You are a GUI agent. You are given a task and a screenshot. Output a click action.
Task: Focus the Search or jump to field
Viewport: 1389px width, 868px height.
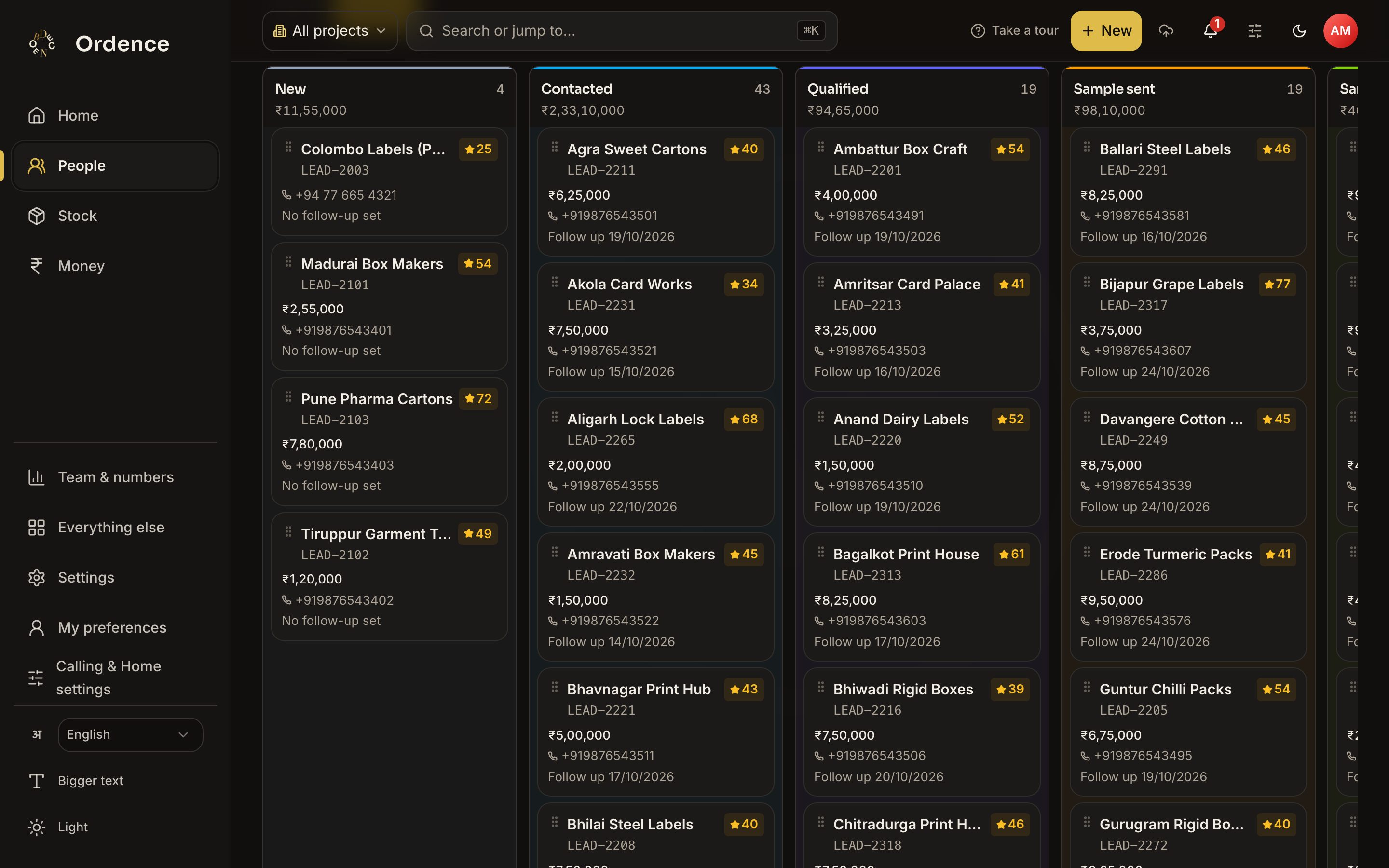pyautogui.click(x=622, y=30)
